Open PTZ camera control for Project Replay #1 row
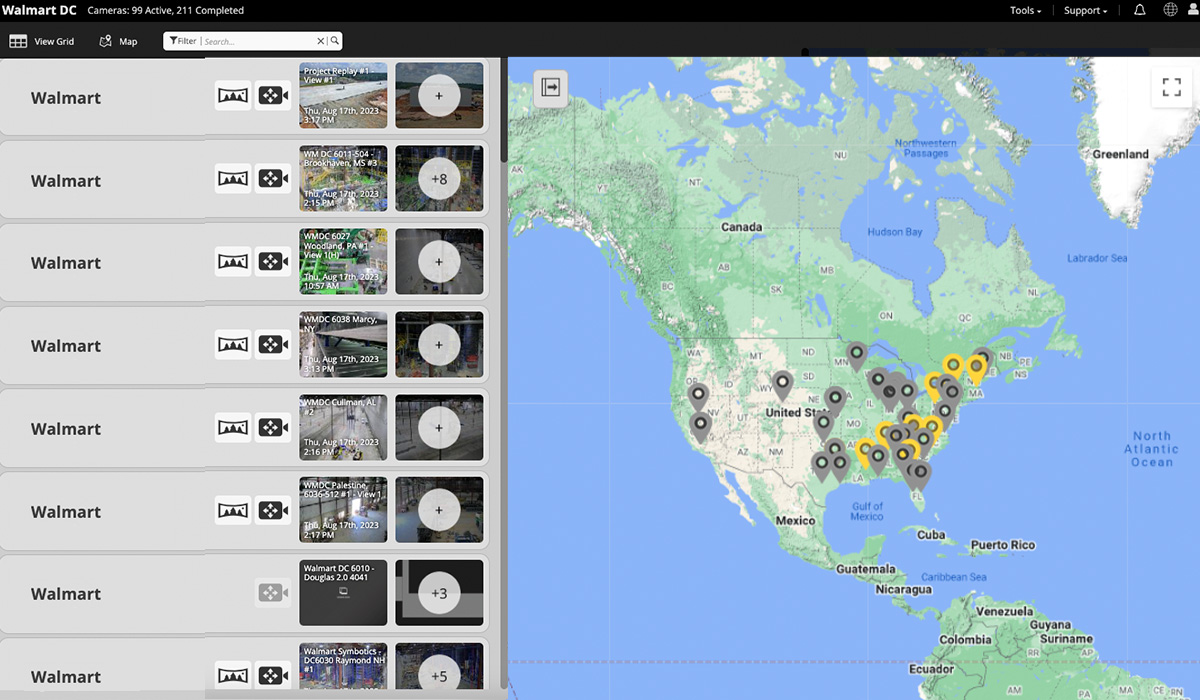This screenshot has width=1200, height=700. pyautogui.click(x=272, y=96)
